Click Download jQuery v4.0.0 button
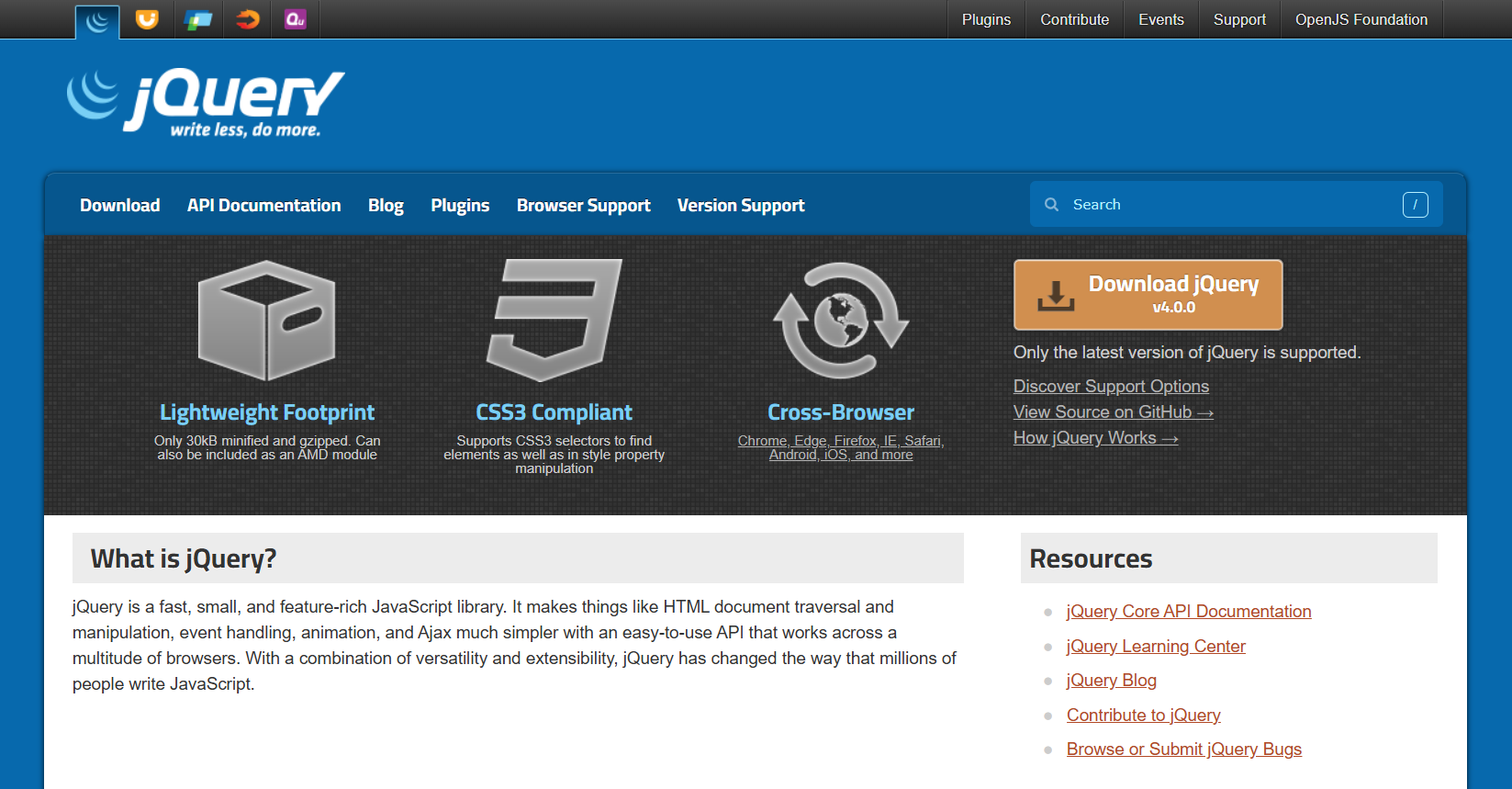1512x789 pixels. tap(1148, 295)
